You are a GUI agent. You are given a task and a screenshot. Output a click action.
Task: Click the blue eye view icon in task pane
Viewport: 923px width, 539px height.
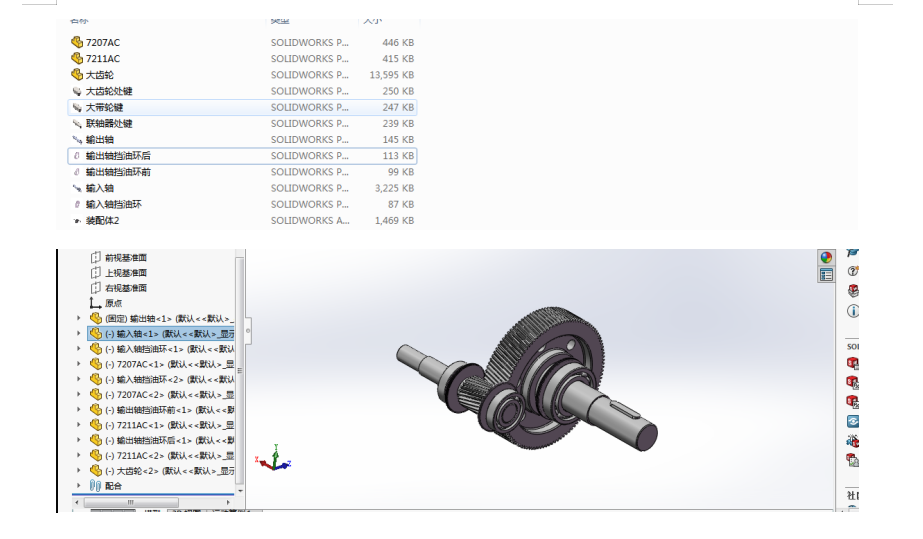(853, 421)
